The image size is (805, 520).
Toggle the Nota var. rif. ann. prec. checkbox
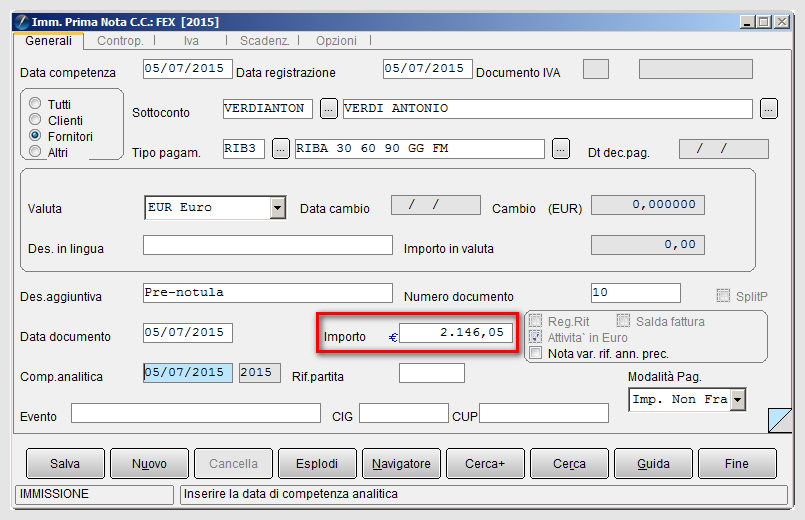click(x=535, y=353)
